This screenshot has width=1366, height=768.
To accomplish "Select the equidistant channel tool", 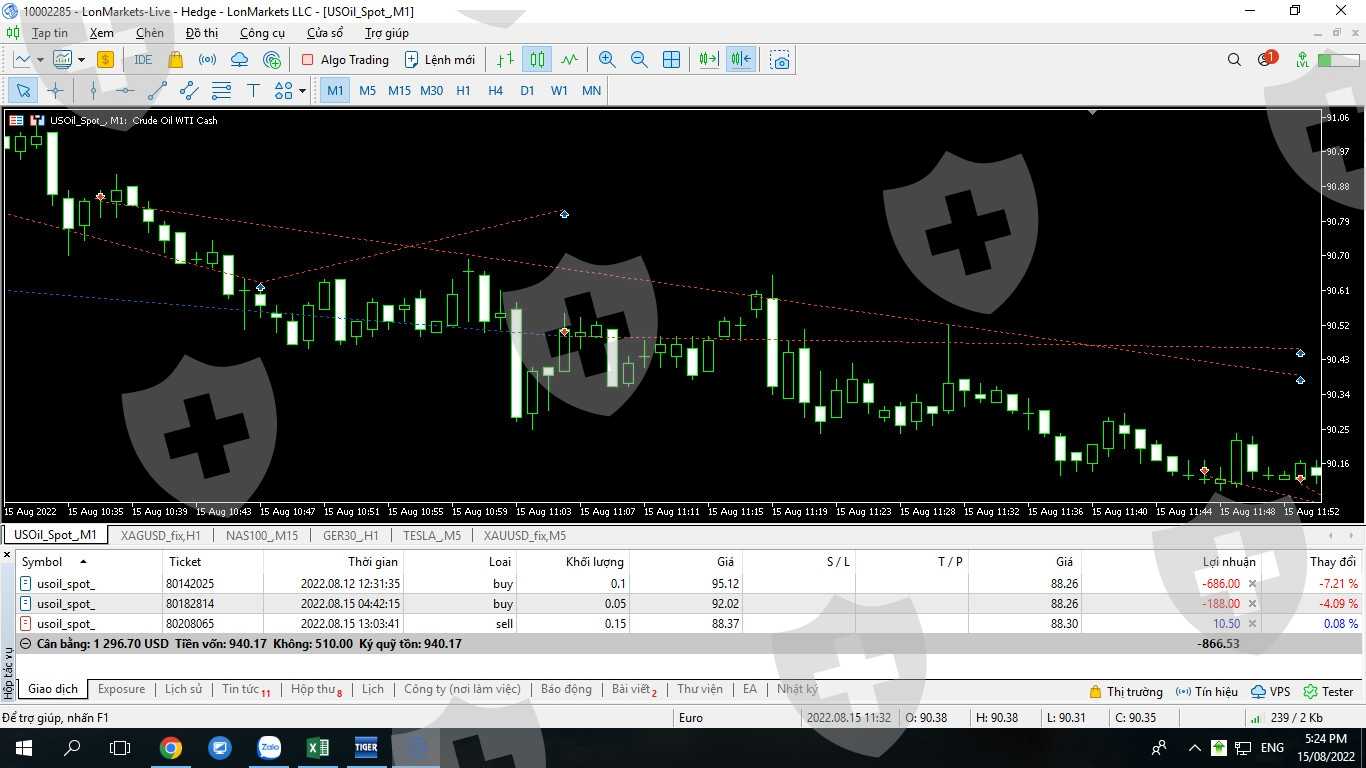I will pos(189,91).
